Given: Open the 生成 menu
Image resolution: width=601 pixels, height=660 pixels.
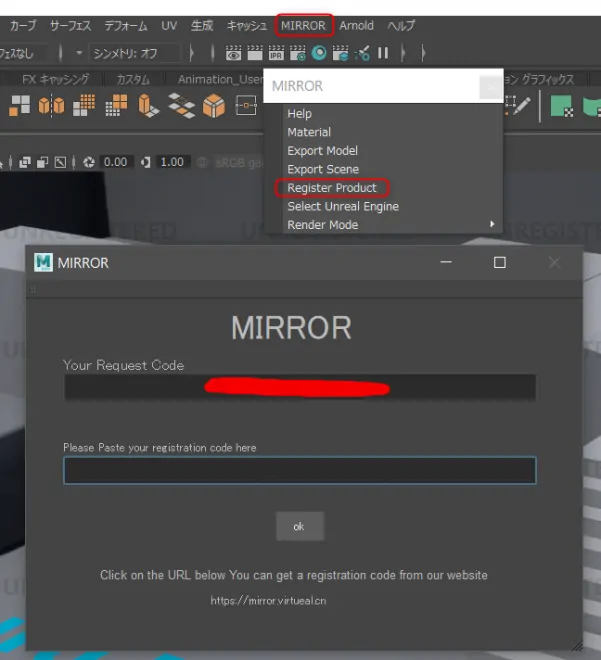Looking at the screenshot, I should pyautogui.click(x=202, y=26).
